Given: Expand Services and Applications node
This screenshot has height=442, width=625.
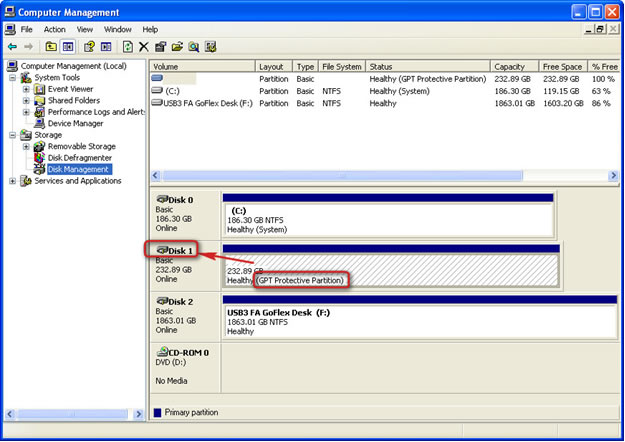Looking at the screenshot, I should pyautogui.click(x=13, y=181).
